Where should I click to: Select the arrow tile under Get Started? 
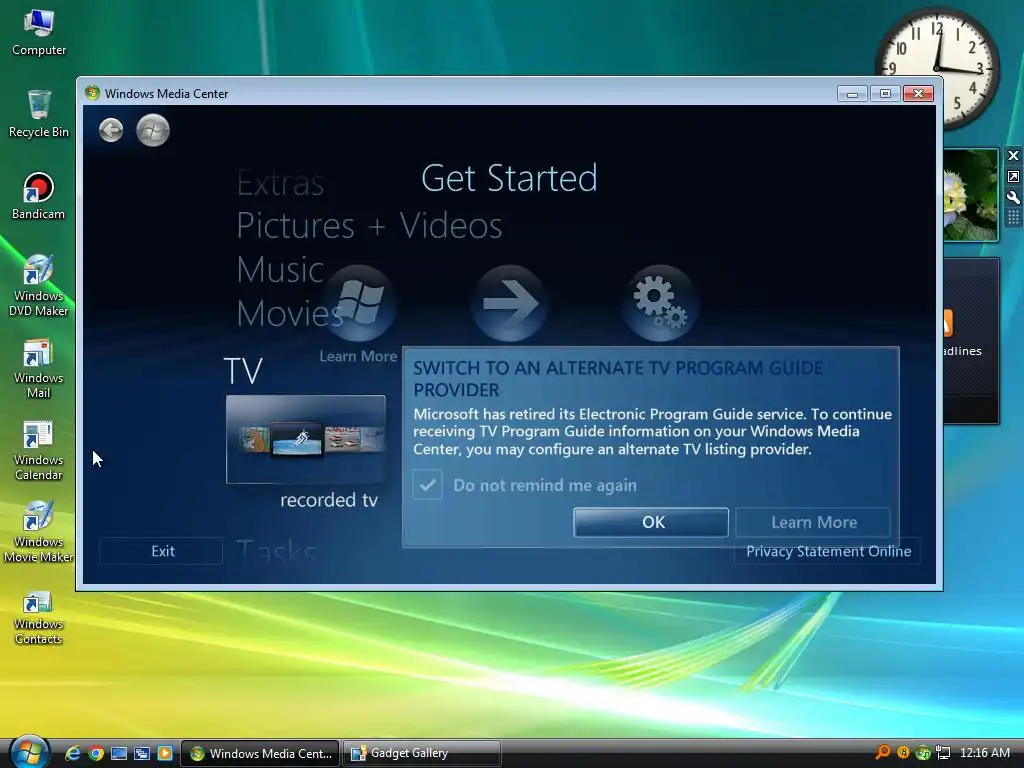click(x=509, y=304)
